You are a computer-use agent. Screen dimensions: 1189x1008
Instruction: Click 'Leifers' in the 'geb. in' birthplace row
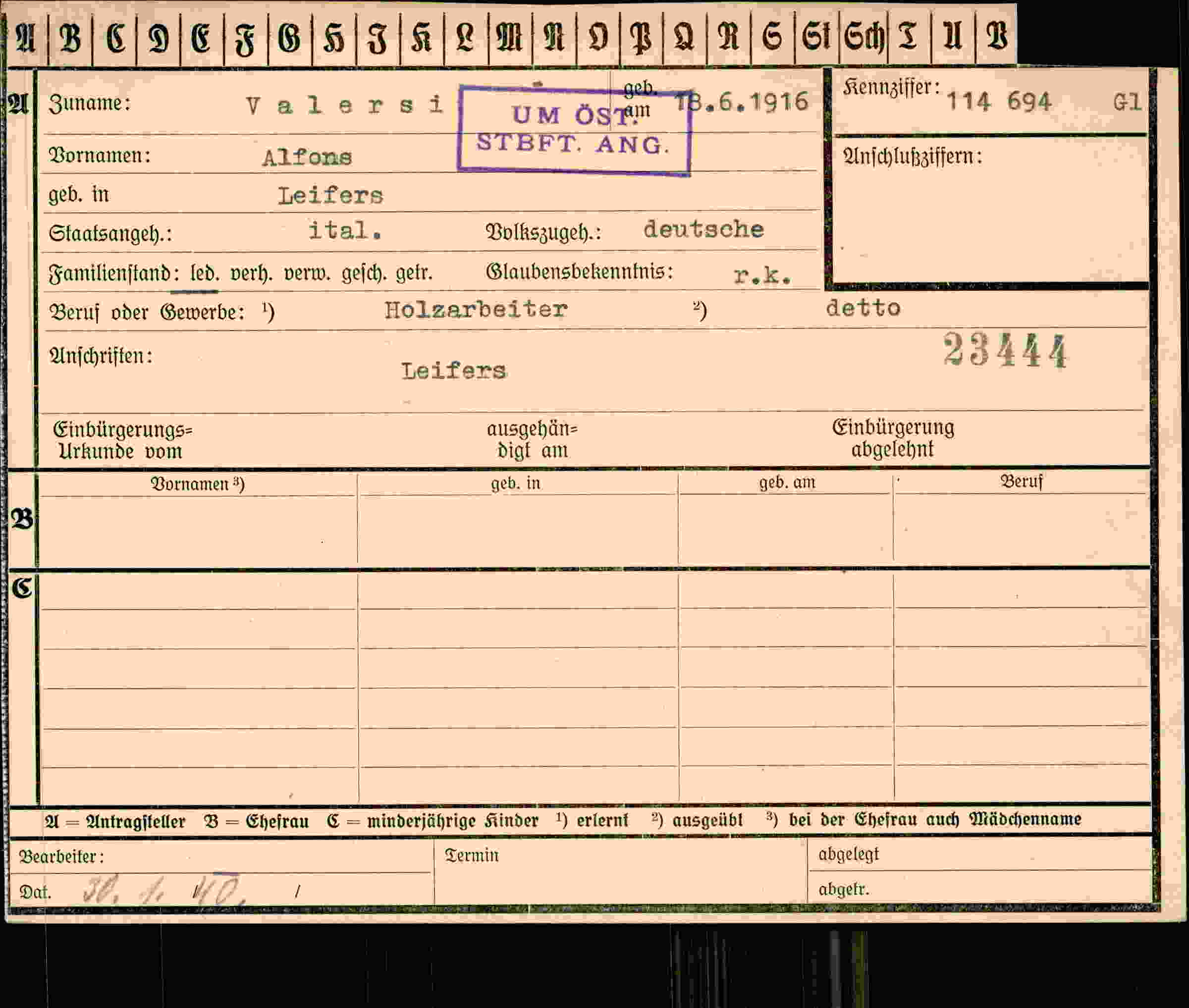tap(330, 196)
